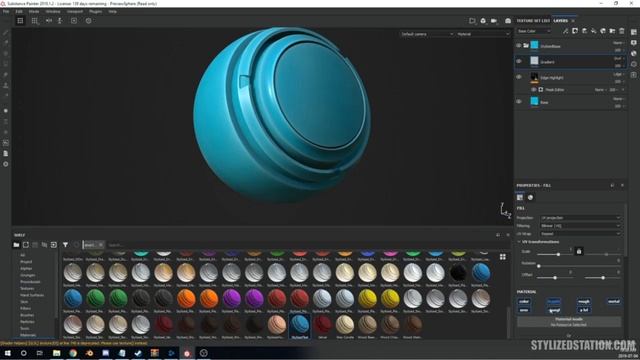
Task: Select the Paint brush tool
Action: [6, 32]
